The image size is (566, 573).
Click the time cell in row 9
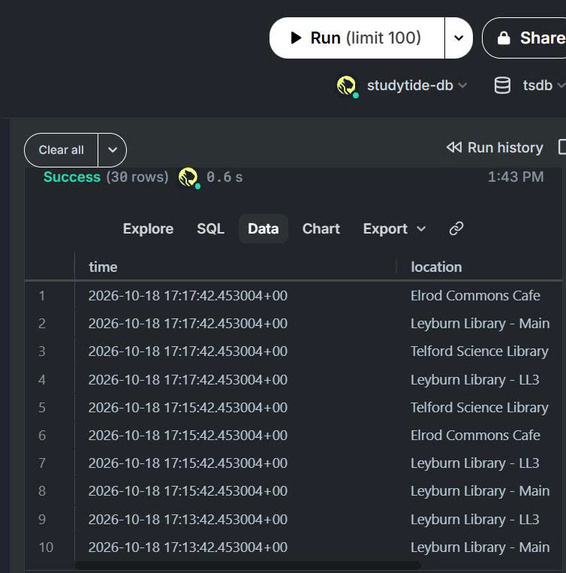pyautogui.click(x=188, y=519)
